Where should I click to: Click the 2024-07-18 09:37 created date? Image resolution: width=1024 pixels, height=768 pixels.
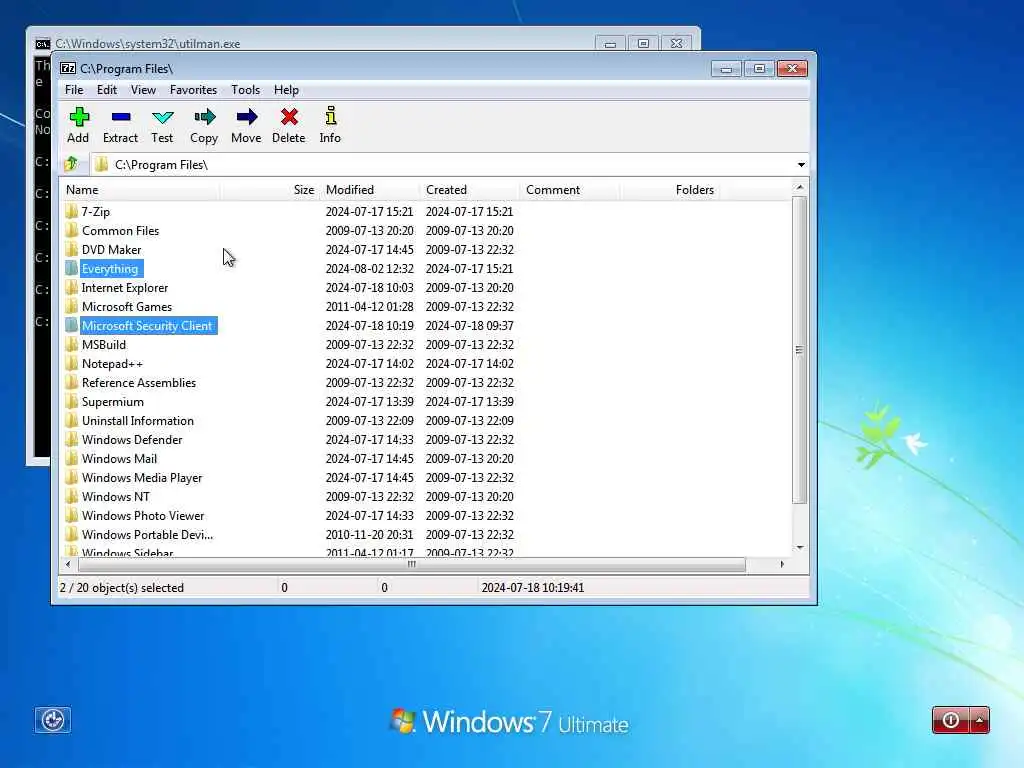[x=470, y=325]
